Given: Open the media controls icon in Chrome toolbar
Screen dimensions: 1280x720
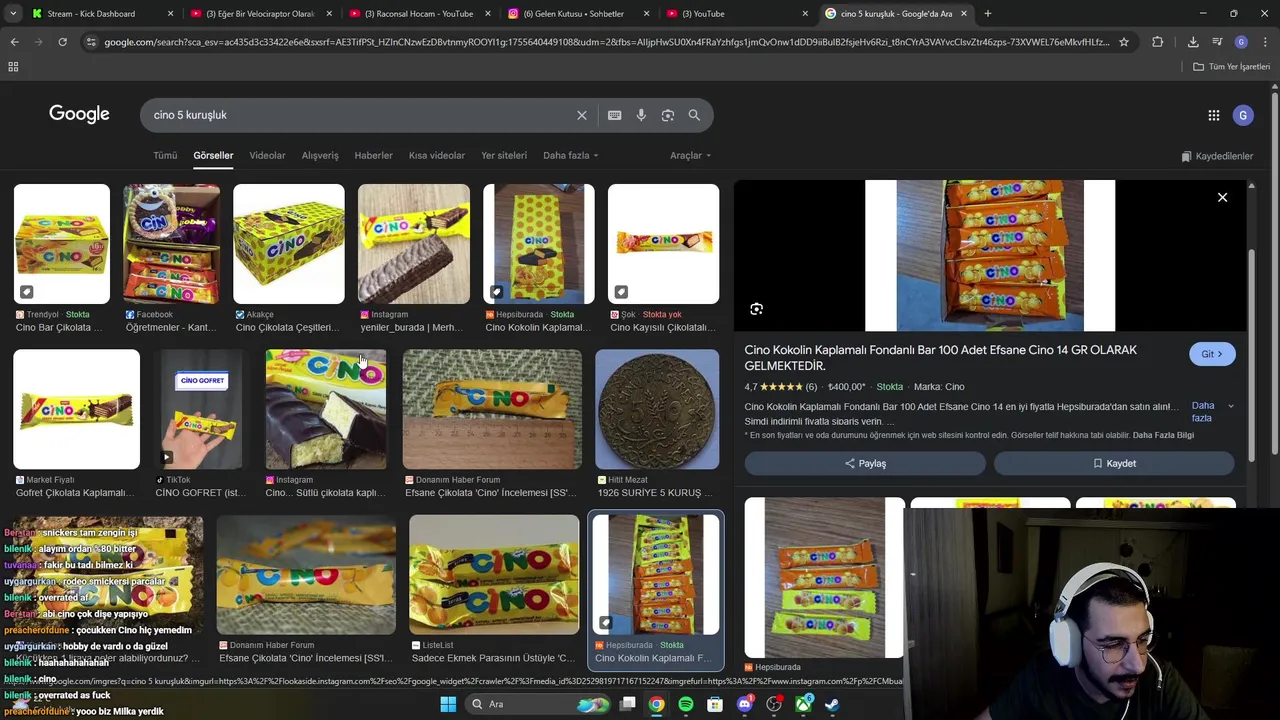Looking at the screenshot, I should coord(1217,42).
